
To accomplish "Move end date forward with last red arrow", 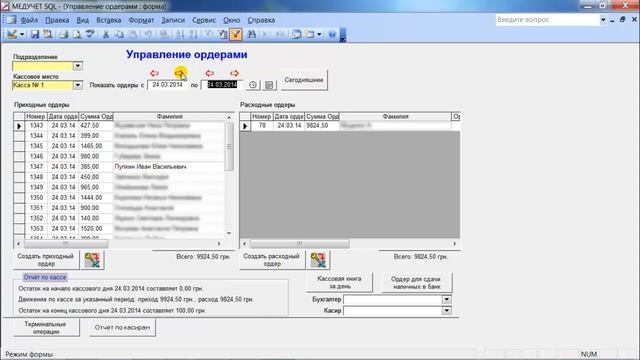I will point(234,73).
